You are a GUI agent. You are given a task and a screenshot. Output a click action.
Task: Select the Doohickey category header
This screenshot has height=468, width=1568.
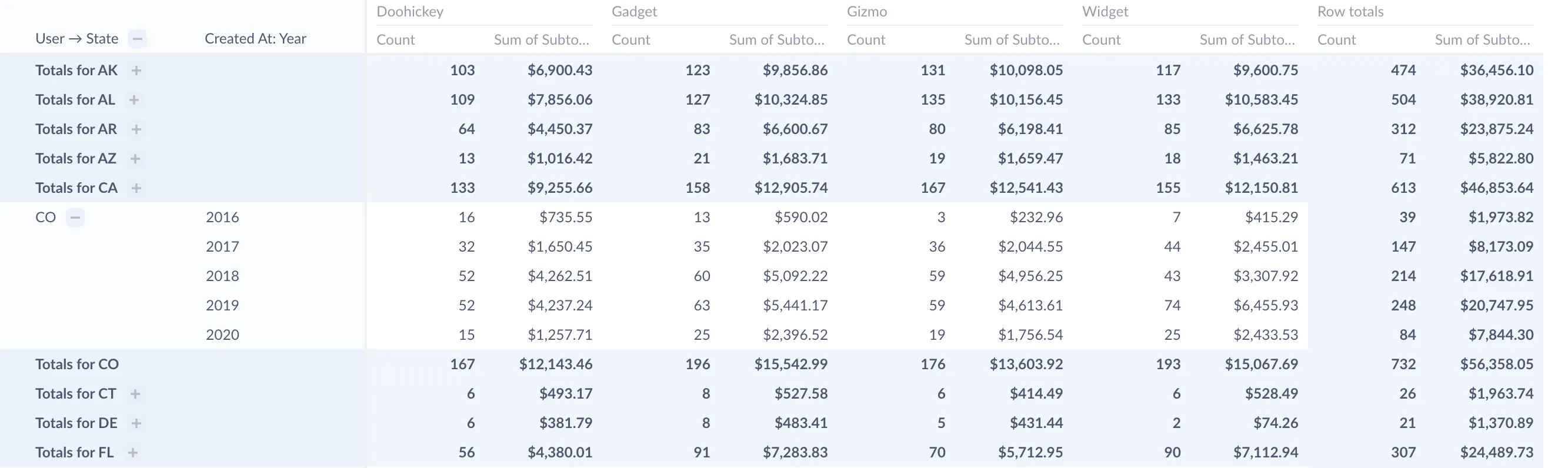411,12
